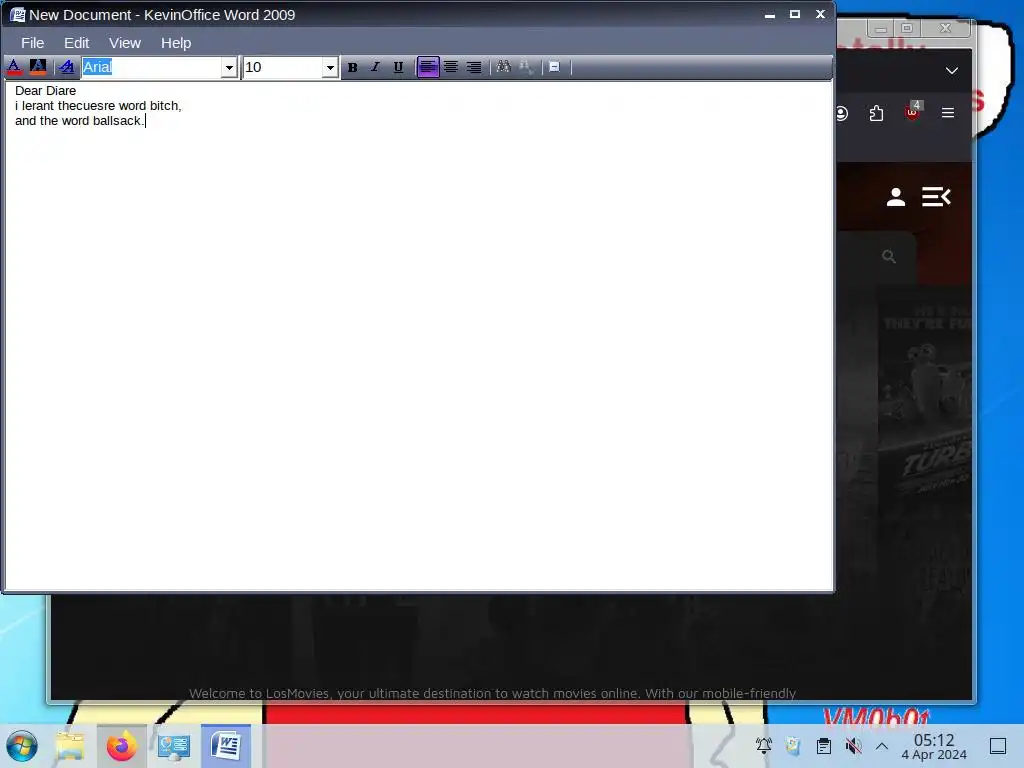Click the Replace icon
The image size is (1024, 768).
point(526,67)
